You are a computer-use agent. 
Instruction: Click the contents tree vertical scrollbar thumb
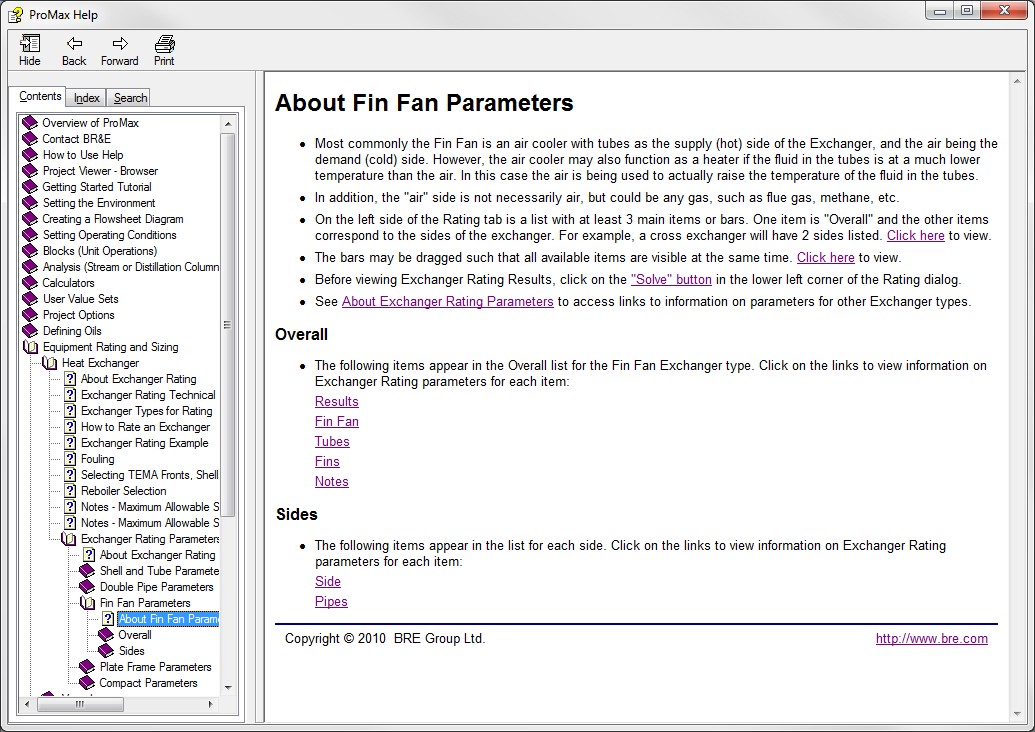point(228,325)
